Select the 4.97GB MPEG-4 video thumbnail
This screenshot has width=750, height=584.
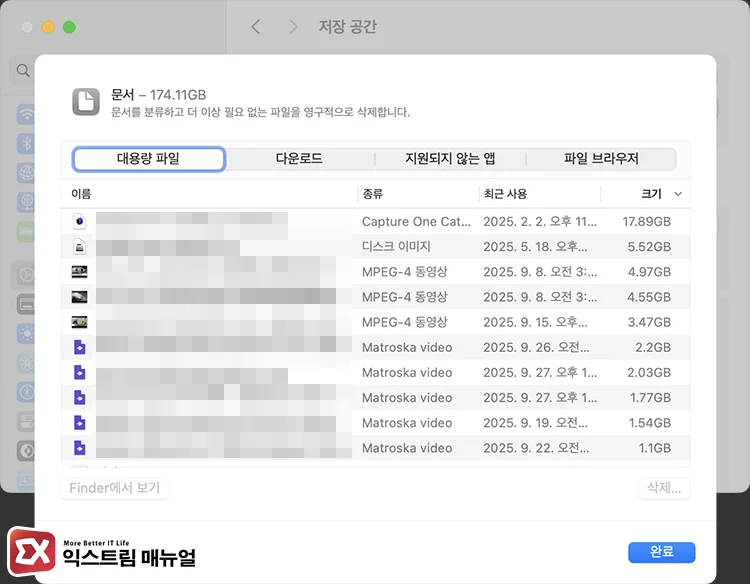[80, 271]
